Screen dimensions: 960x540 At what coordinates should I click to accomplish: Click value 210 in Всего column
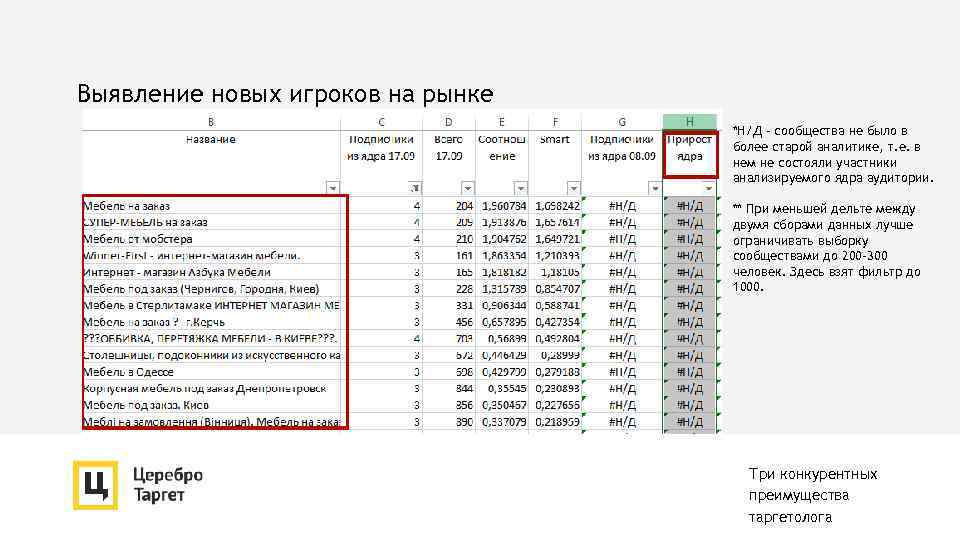(464, 239)
